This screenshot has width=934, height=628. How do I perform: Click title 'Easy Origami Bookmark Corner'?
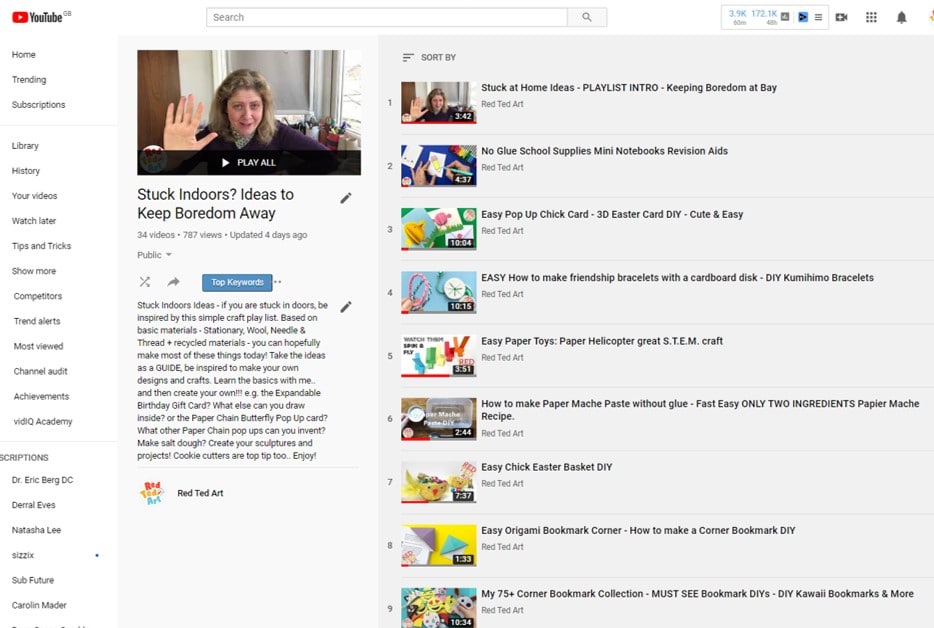[x=638, y=530]
